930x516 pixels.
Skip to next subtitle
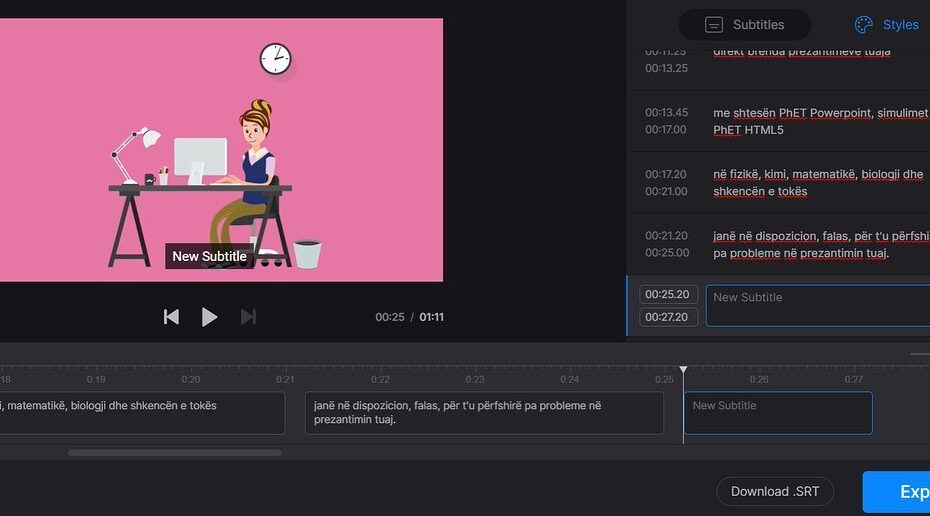pos(248,317)
